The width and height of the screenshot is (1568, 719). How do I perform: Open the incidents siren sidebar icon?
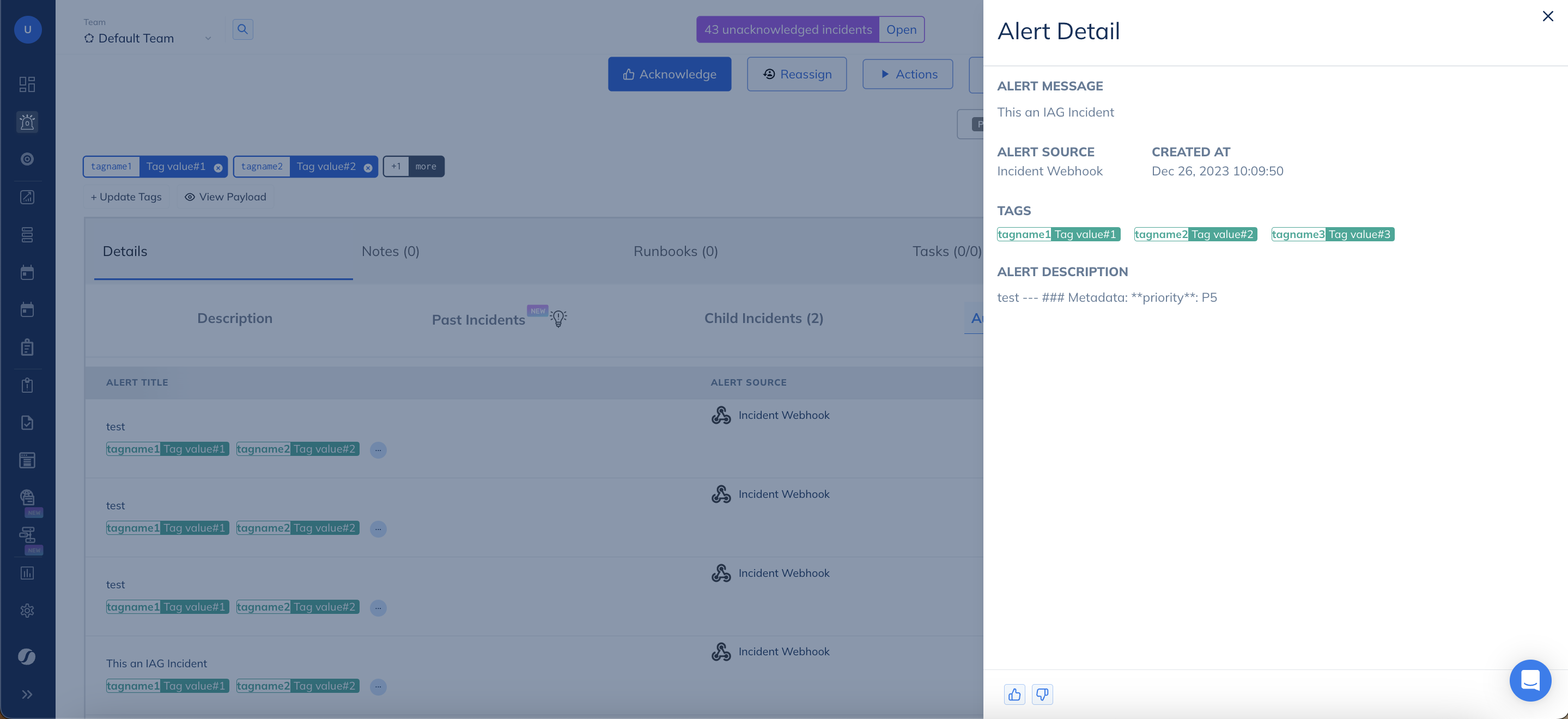(27, 122)
